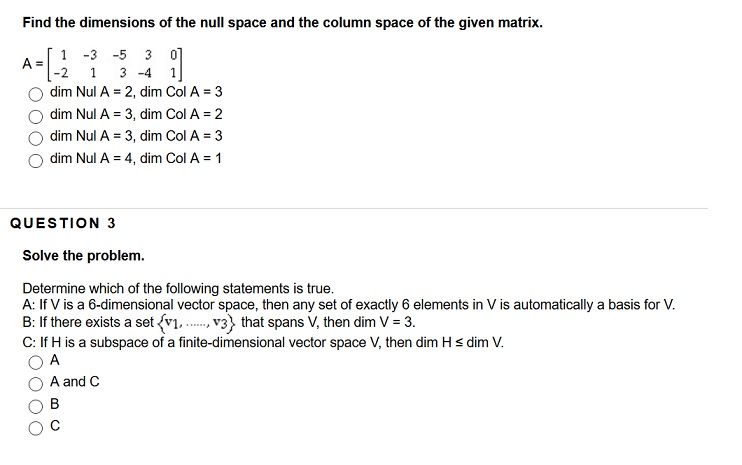Mark radio for Nul A = 4, Col A = 1
Viewport: 742px width, 465px height.
coord(35,161)
